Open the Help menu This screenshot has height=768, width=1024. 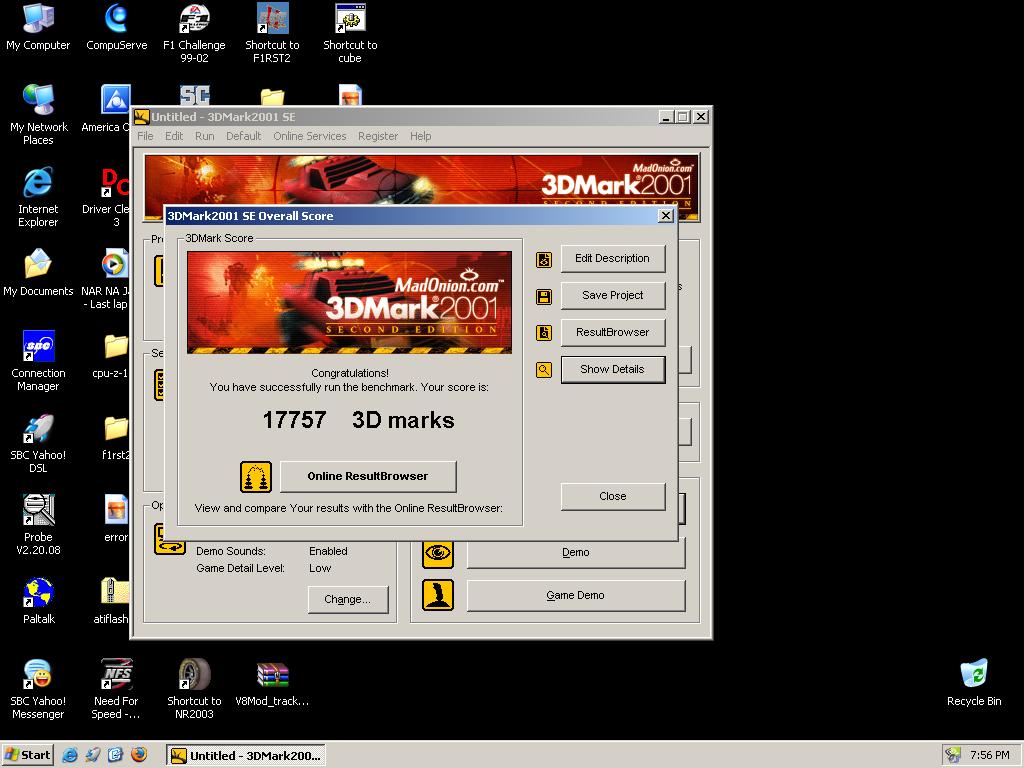(x=420, y=136)
